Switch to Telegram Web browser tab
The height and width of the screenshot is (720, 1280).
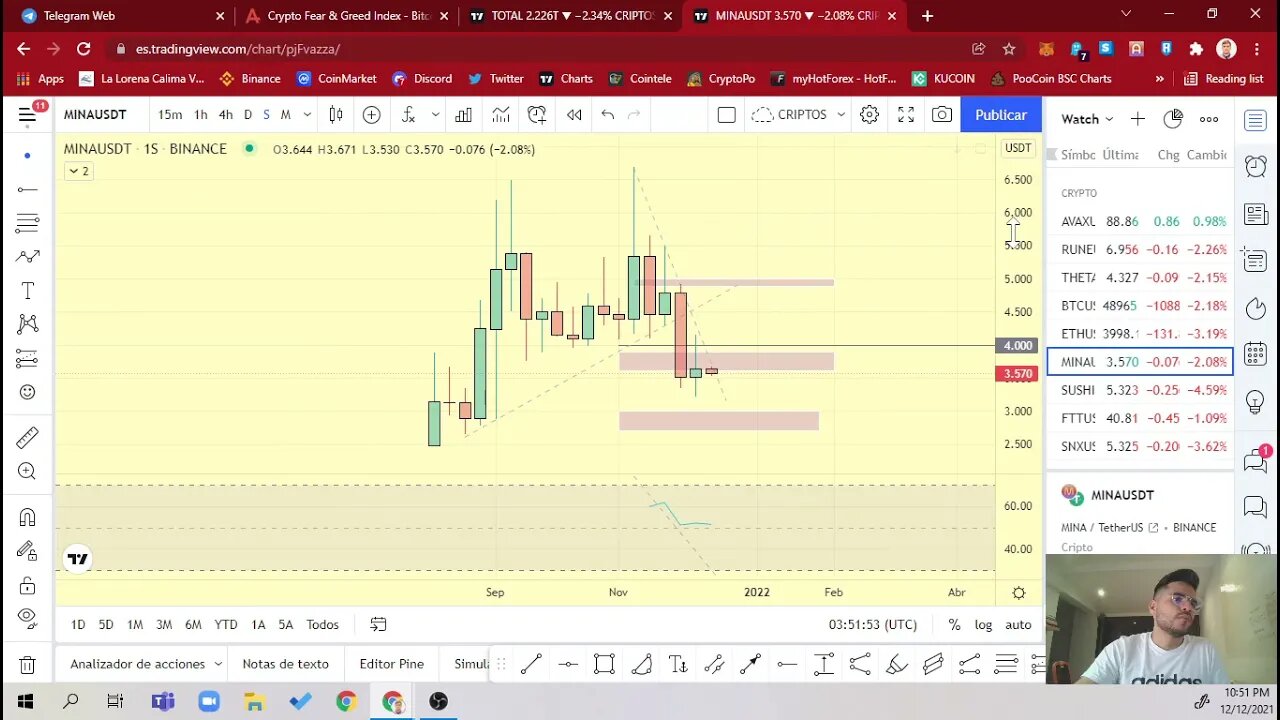(x=120, y=16)
